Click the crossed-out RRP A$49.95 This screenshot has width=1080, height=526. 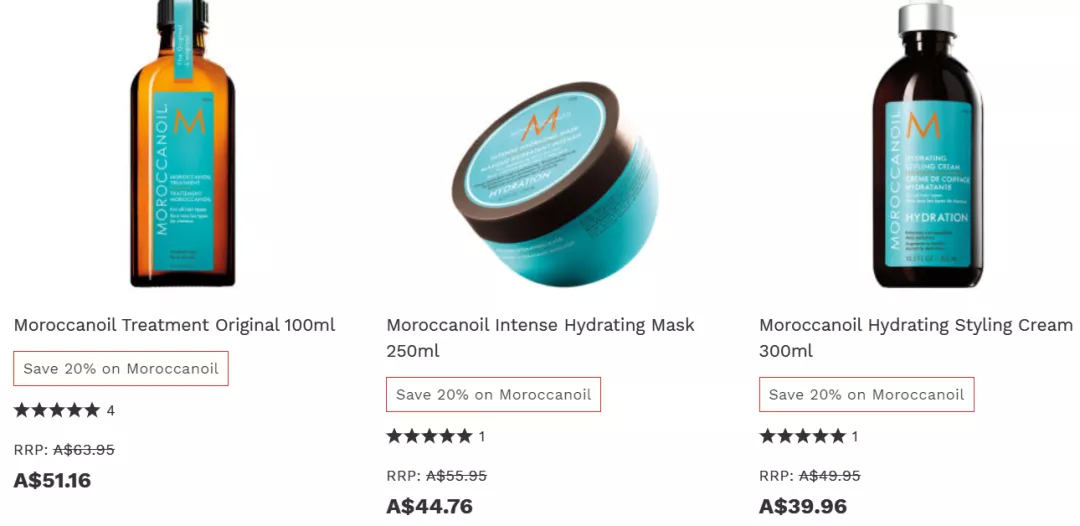coord(830,476)
